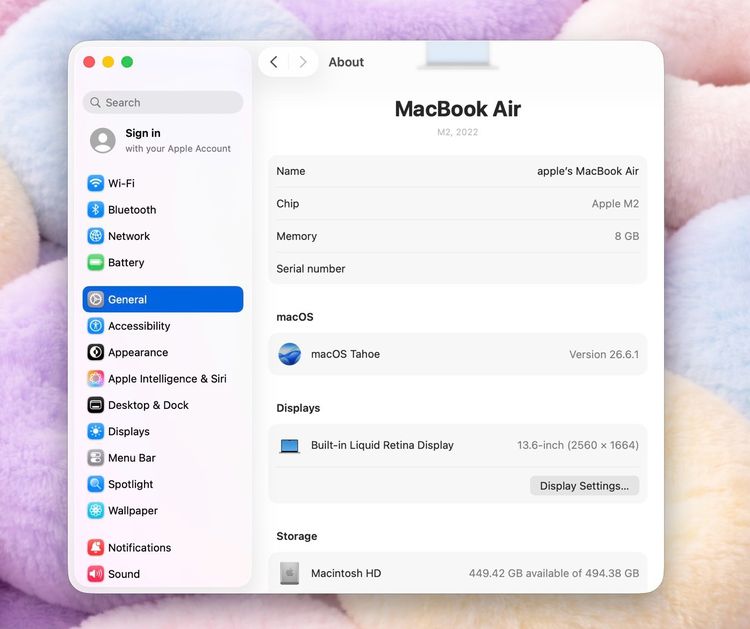This screenshot has height=629, width=750.
Task: Click the "Macintosh HD" label
Action: pyautogui.click(x=346, y=573)
